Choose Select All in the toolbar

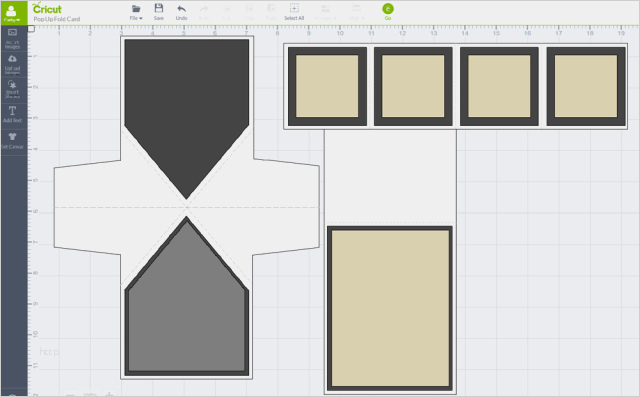[294, 12]
